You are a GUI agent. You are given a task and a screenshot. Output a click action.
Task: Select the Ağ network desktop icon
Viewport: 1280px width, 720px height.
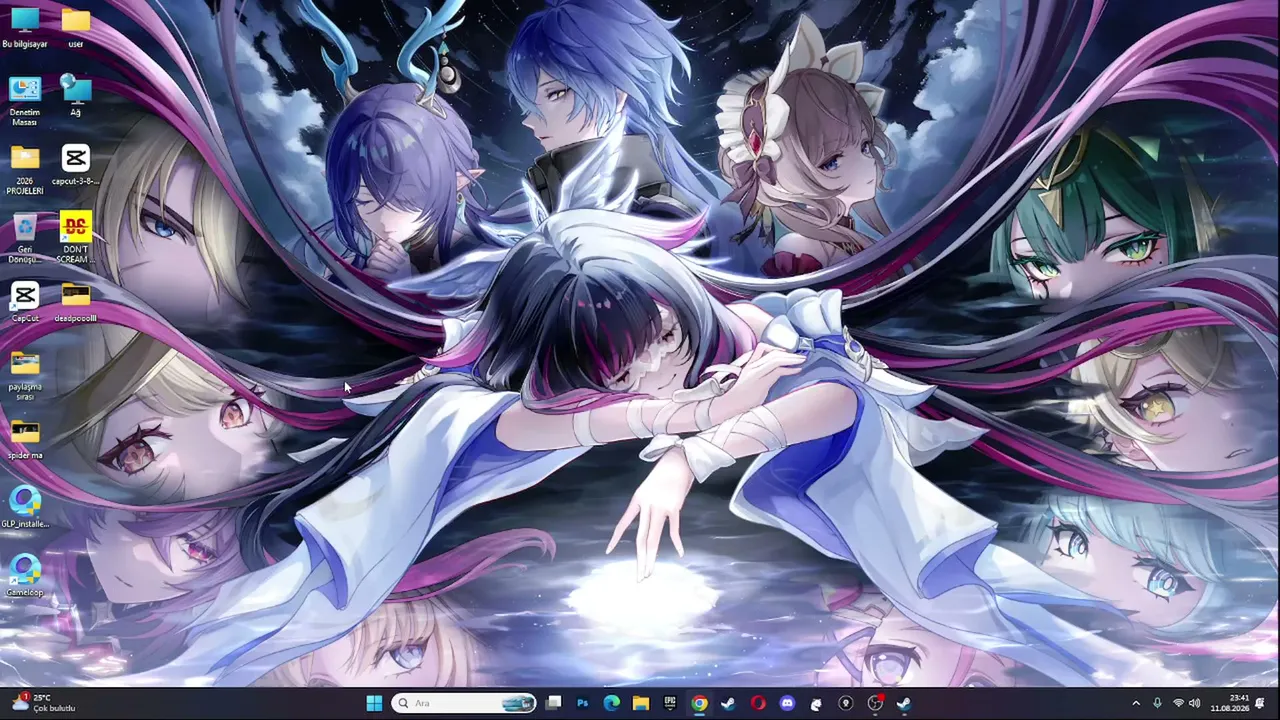(x=75, y=96)
